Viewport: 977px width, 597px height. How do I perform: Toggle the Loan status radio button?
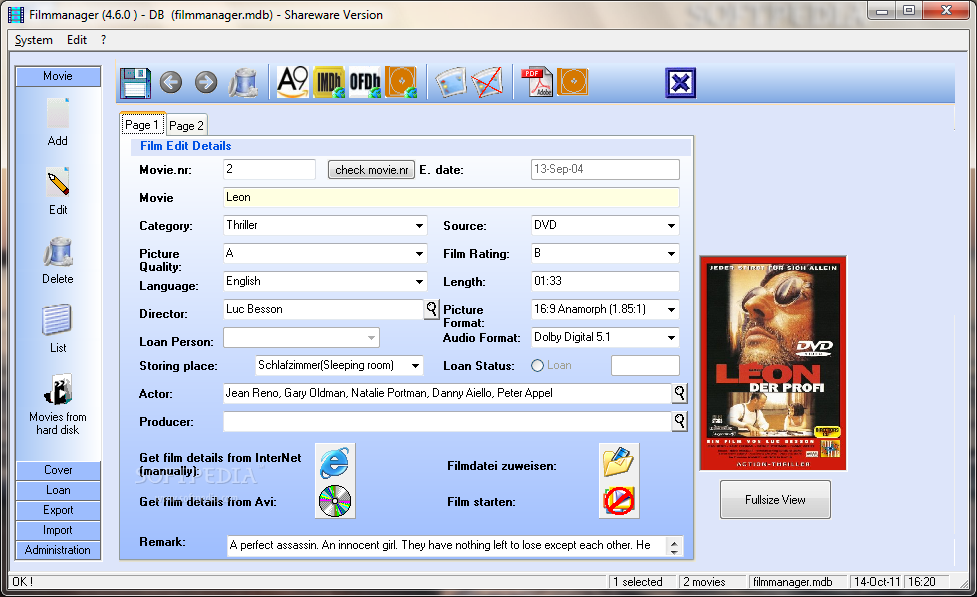537,366
